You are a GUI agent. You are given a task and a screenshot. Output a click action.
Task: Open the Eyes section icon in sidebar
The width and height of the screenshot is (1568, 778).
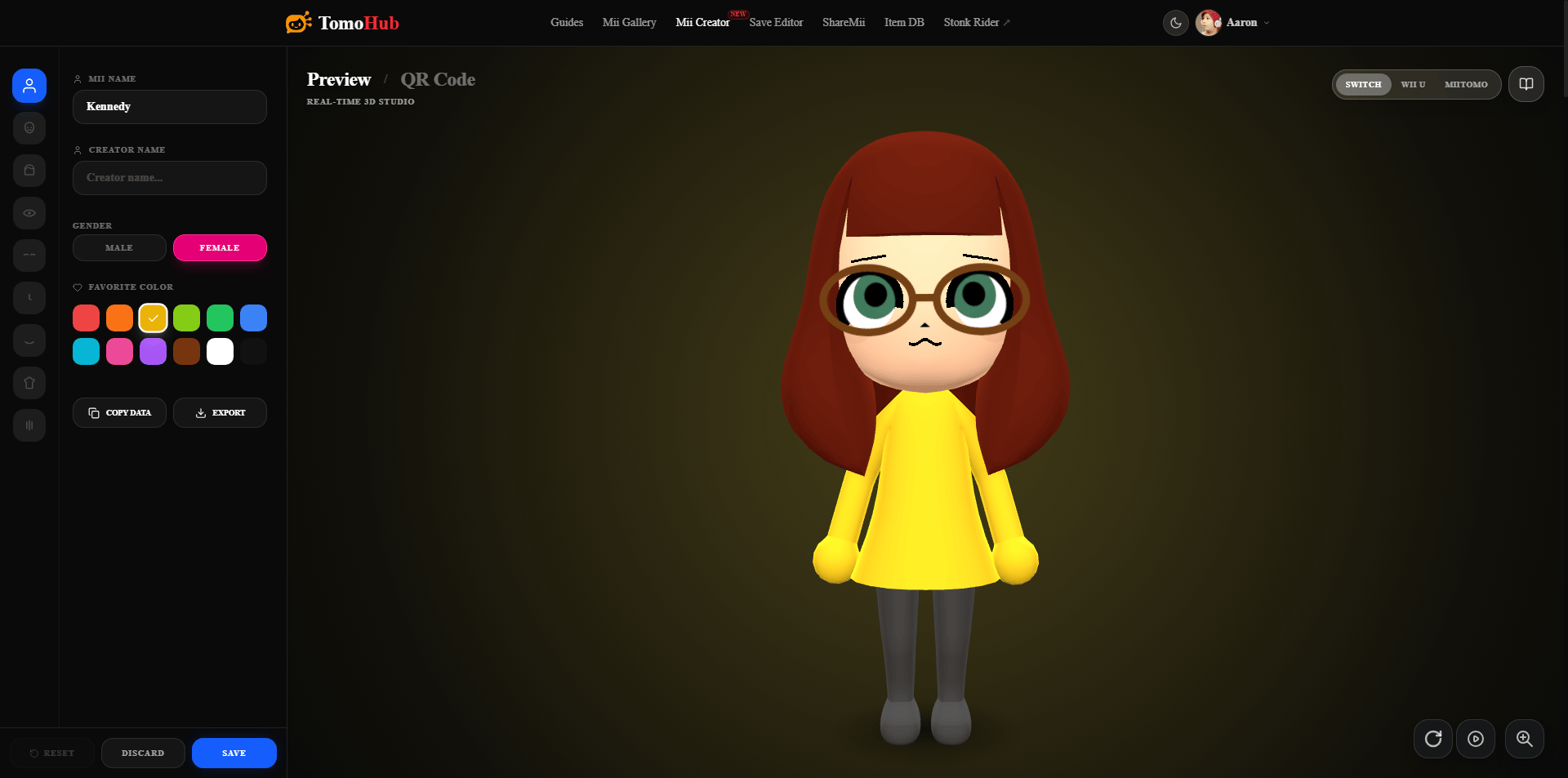tap(29, 213)
